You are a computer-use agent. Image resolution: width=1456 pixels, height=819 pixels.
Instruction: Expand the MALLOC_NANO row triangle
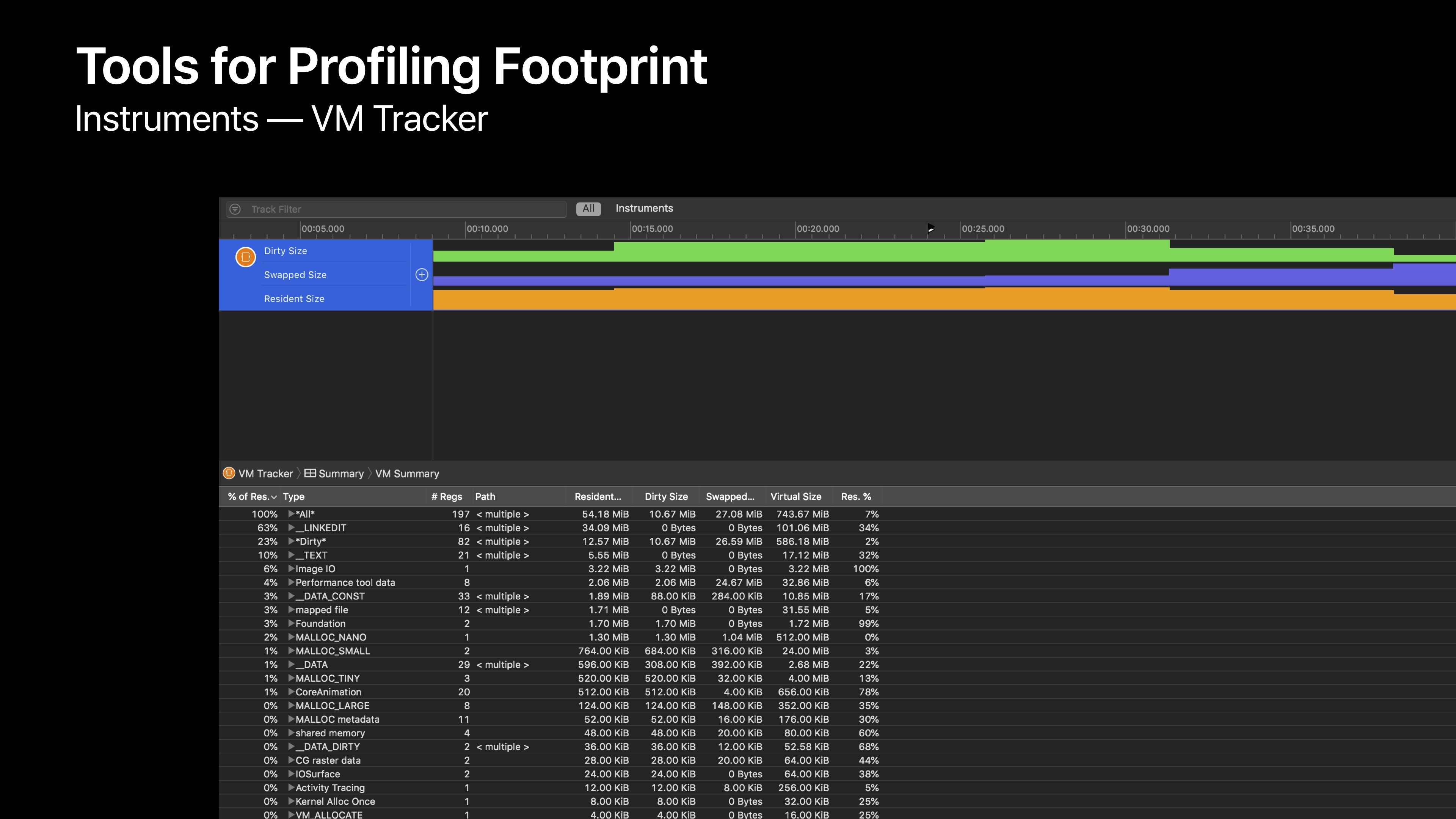291,637
